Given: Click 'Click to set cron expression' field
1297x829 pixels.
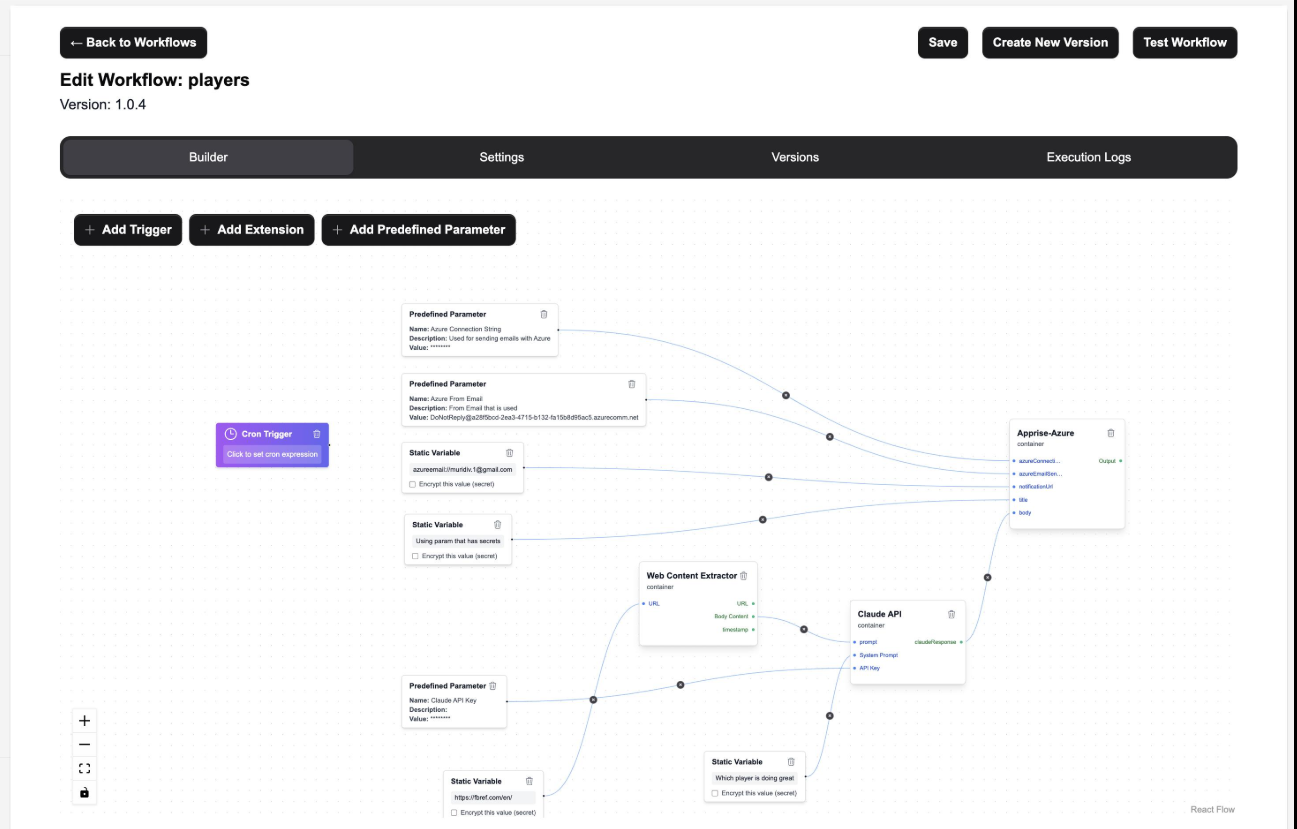Looking at the screenshot, I should point(272,454).
